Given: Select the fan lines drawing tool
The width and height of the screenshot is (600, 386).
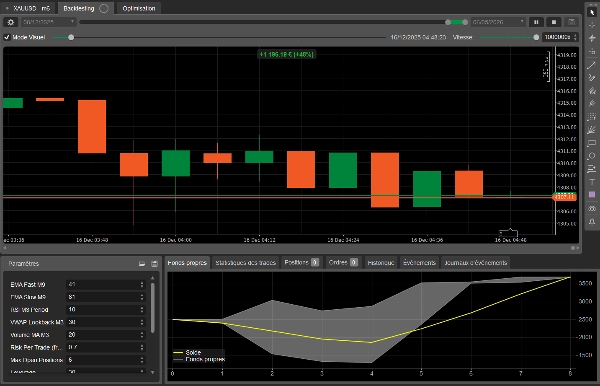Looking at the screenshot, I should click(x=592, y=130).
